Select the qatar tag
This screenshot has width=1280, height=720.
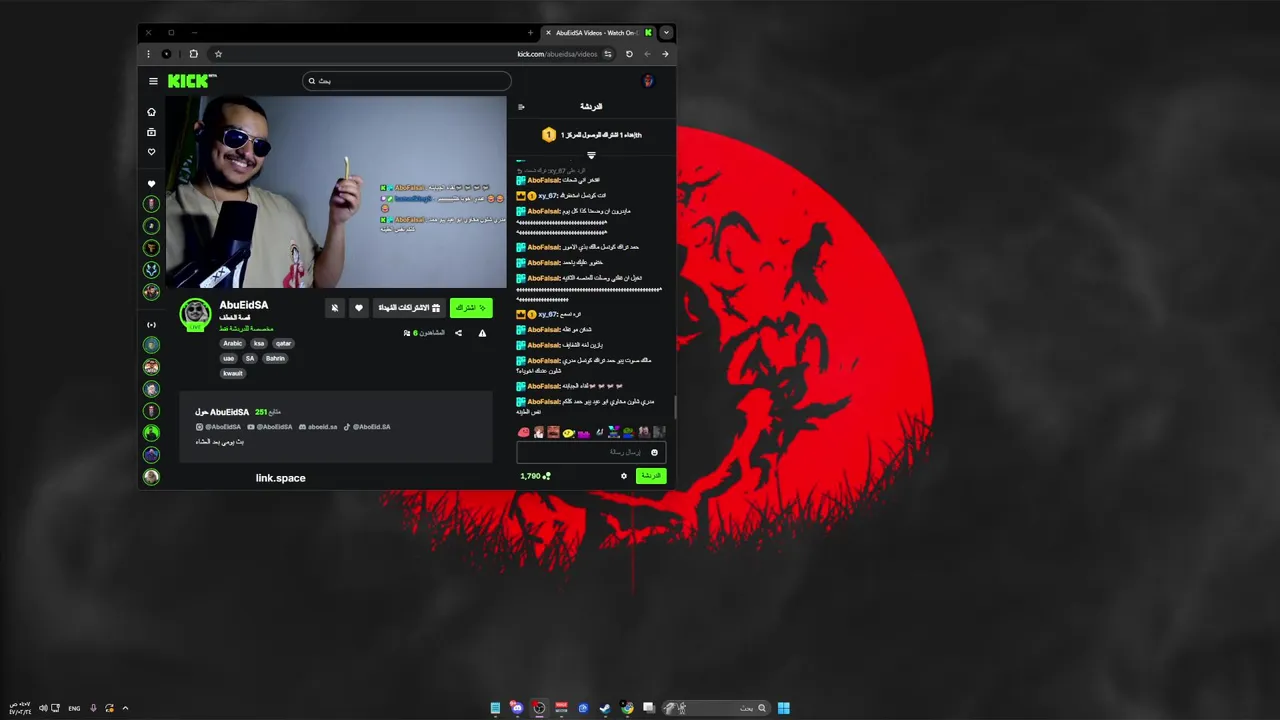coord(283,343)
